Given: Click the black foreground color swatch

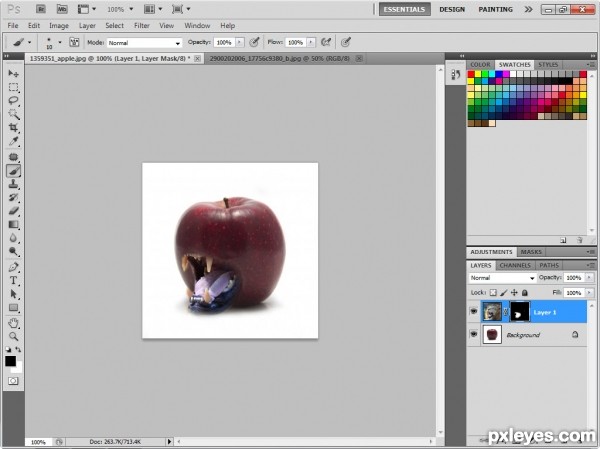Looking at the screenshot, I should tap(10, 361).
